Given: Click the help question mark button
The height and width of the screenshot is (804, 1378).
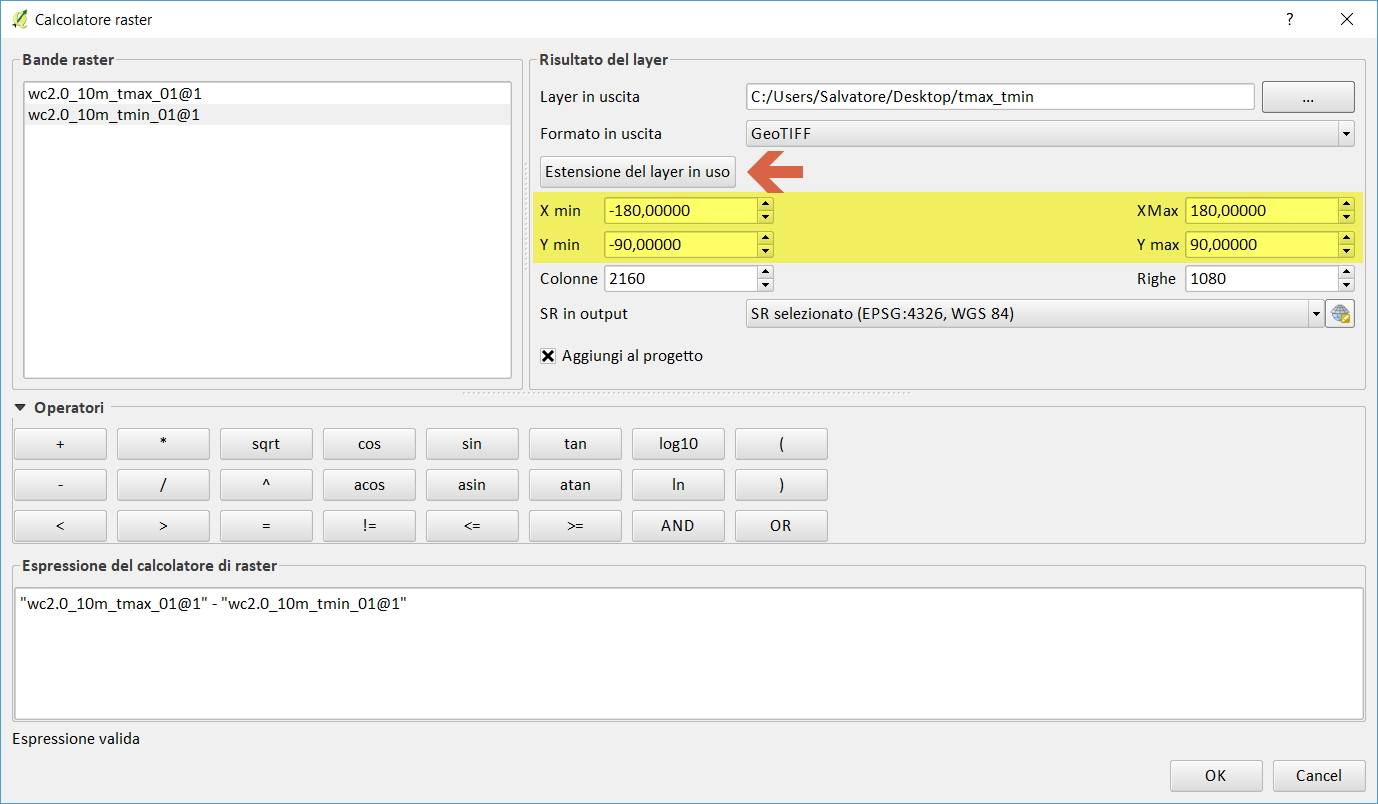Looking at the screenshot, I should [1290, 19].
